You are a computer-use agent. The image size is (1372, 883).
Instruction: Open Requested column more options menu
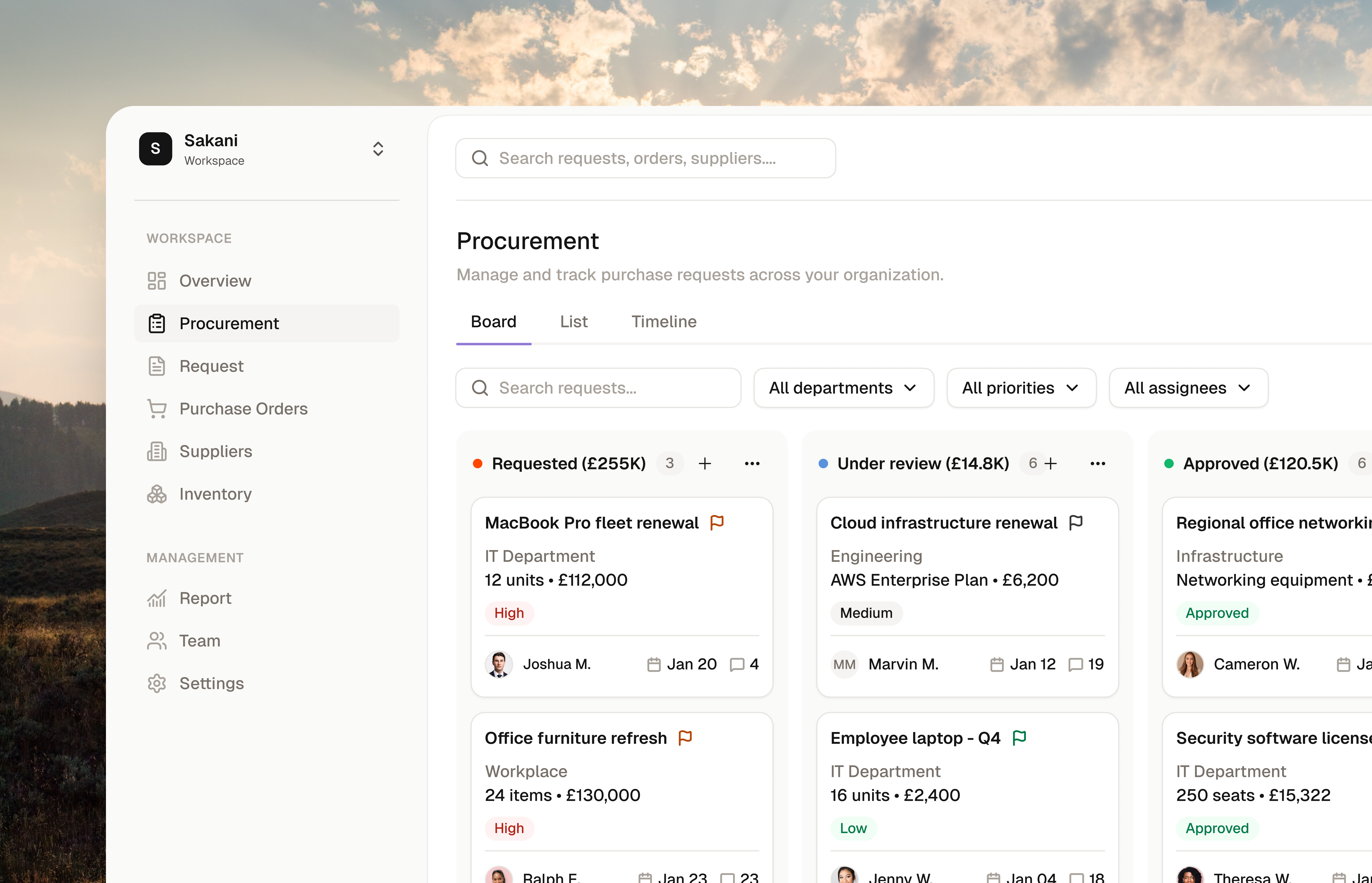[x=752, y=463]
